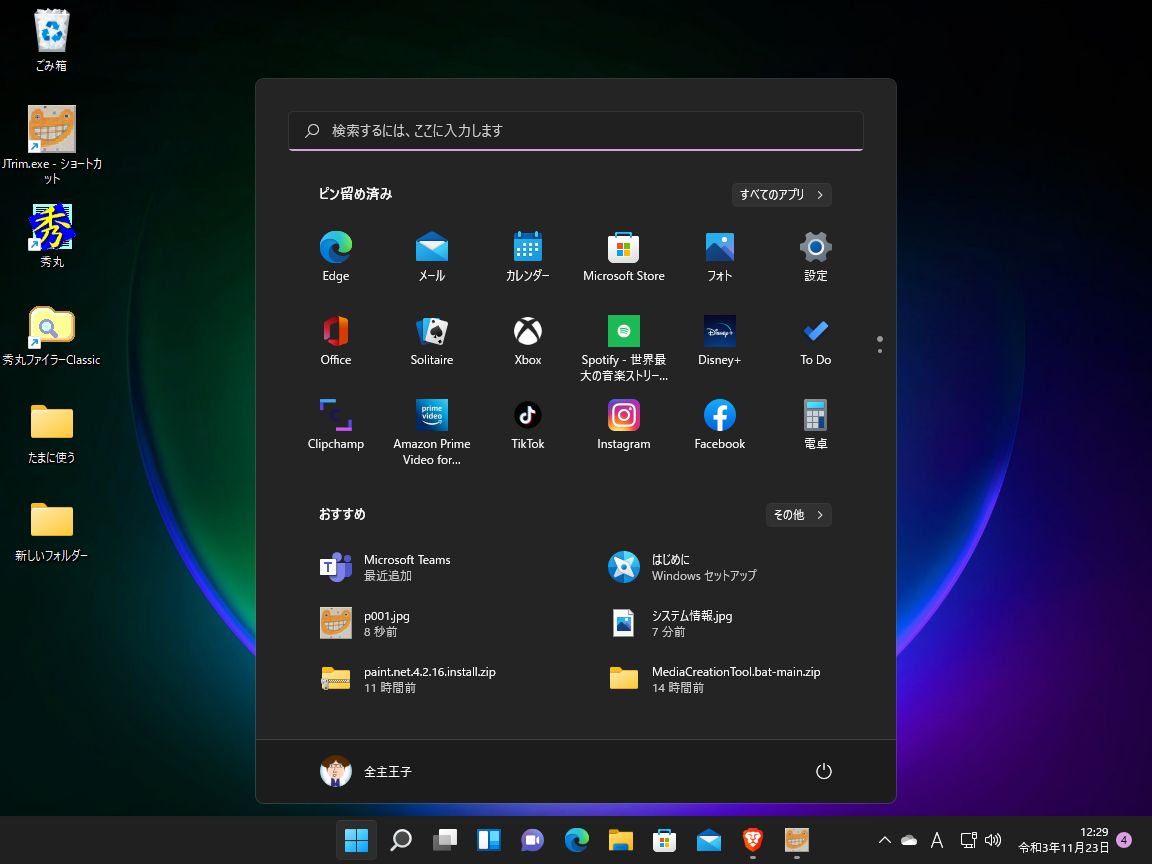Open File Explorer from the taskbar
The height and width of the screenshot is (864, 1152).
621,840
